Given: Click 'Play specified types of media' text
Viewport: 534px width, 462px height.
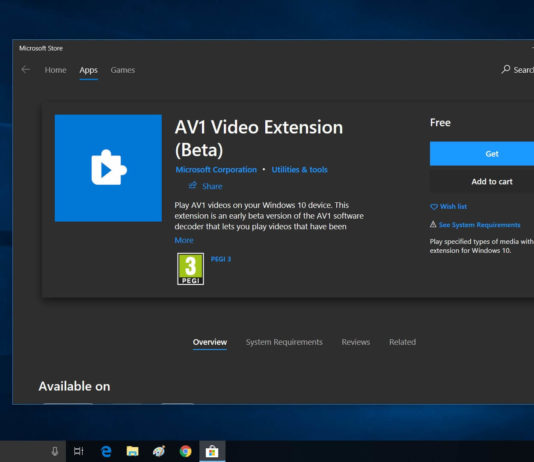Looking at the screenshot, I should pyautogui.click(x=482, y=246).
